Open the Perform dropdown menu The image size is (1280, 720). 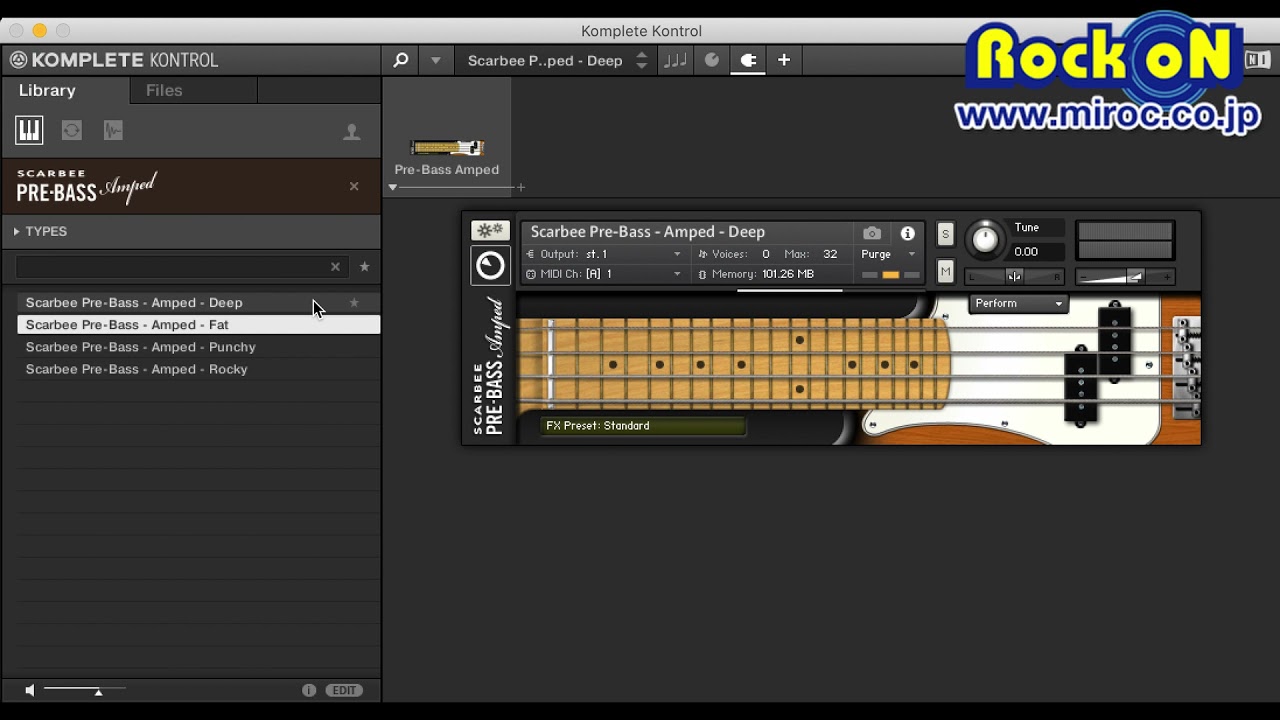pos(1018,303)
